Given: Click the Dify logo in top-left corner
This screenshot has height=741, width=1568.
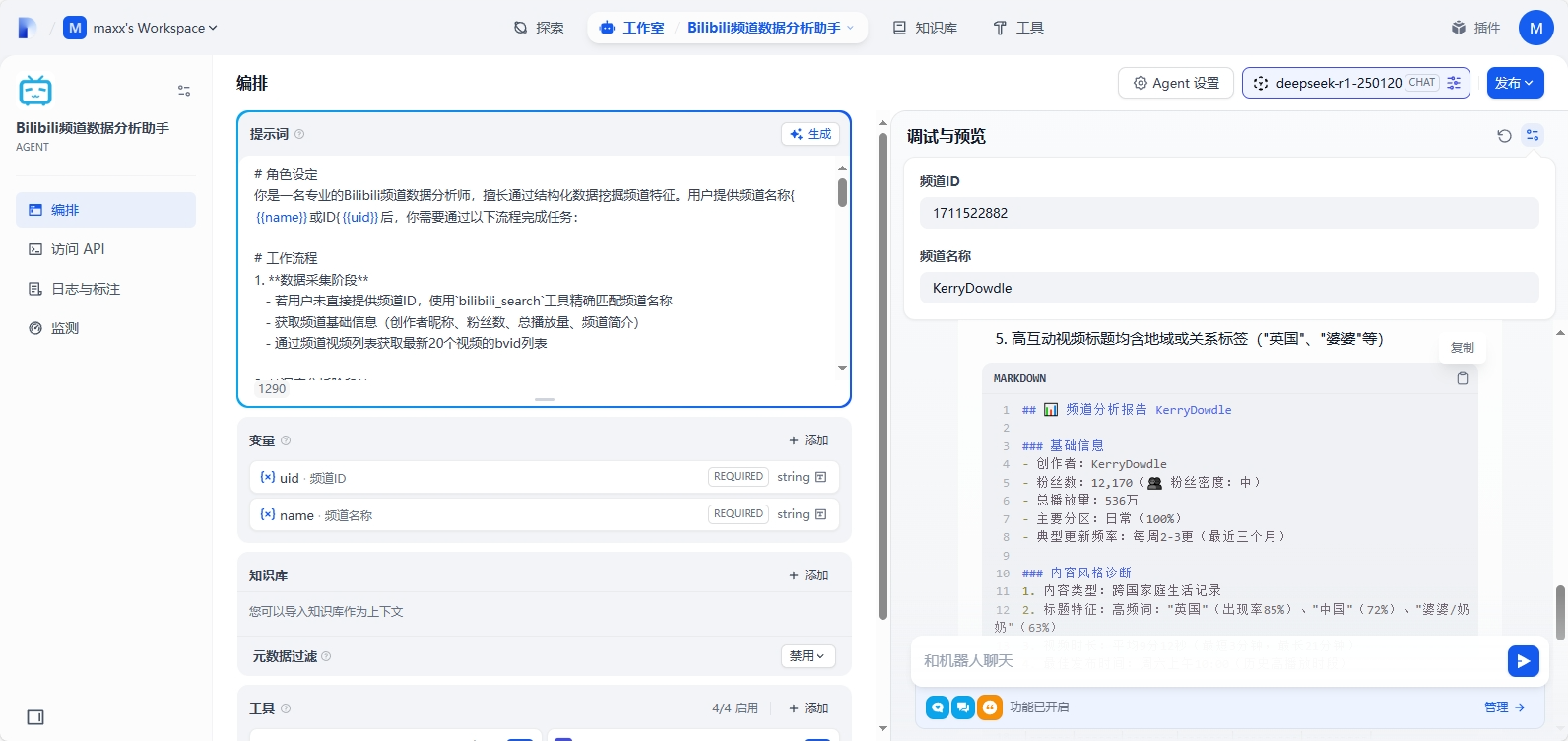Looking at the screenshot, I should coord(28,28).
